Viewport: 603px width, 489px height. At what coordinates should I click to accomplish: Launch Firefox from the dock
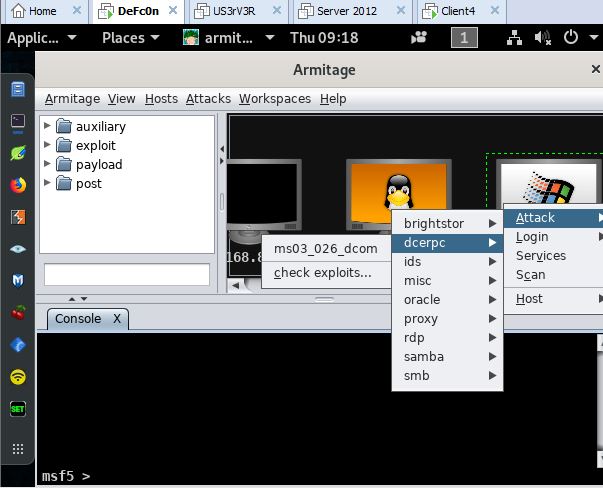pos(18,185)
